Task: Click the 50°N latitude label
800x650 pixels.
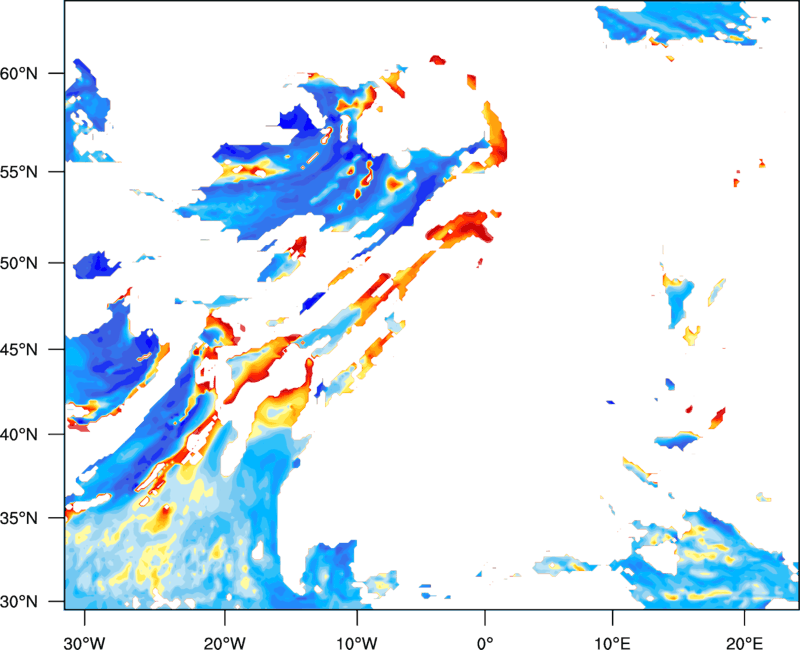Action: pos(19,263)
